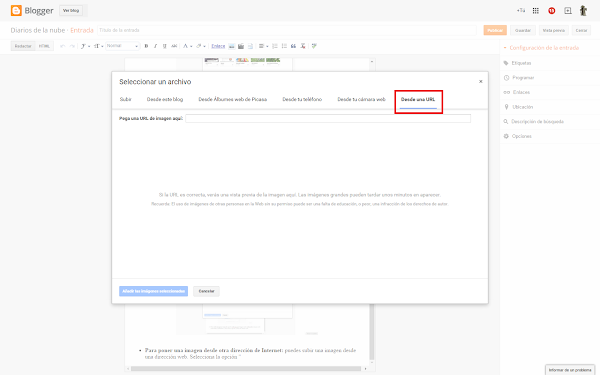The image size is (600, 375).
Task: Open the font size dropdown
Action: (x=99, y=46)
